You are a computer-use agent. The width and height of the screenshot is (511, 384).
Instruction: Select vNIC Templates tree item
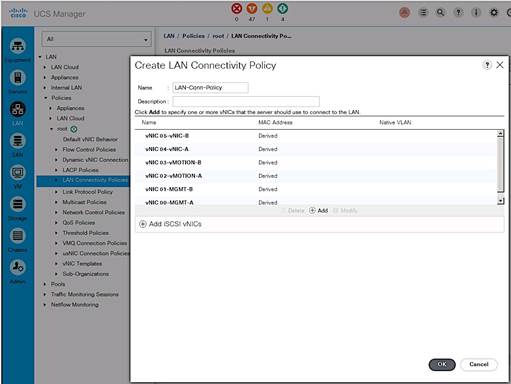[82, 264]
